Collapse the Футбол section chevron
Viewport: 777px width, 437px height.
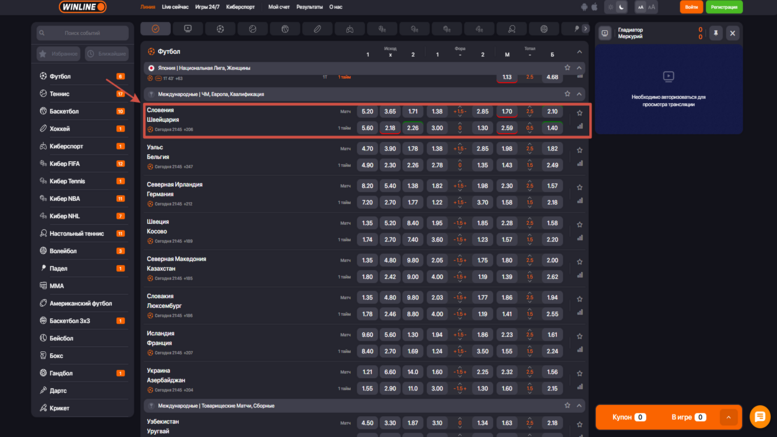pyautogui.click(x=579, y=51)
